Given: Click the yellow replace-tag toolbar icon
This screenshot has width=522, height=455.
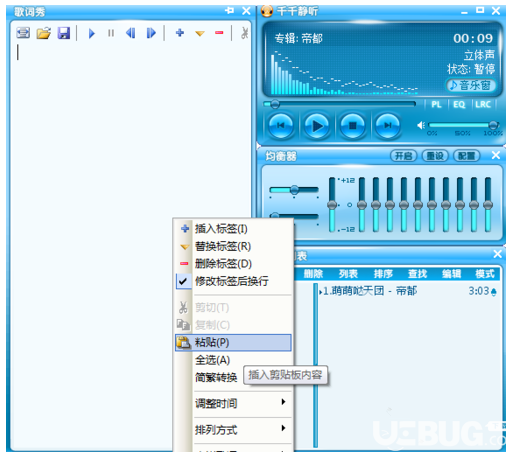Looking at the screenshot, I should tap(200, 33).
